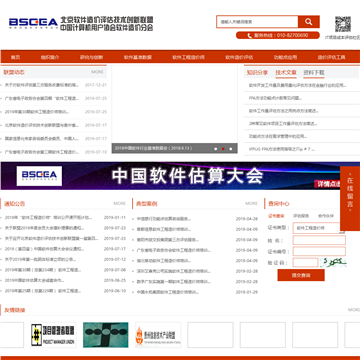The image size is (360, 360).
Task: Open 造价评估工具 navigation item
Action: (x=331, y=57)
